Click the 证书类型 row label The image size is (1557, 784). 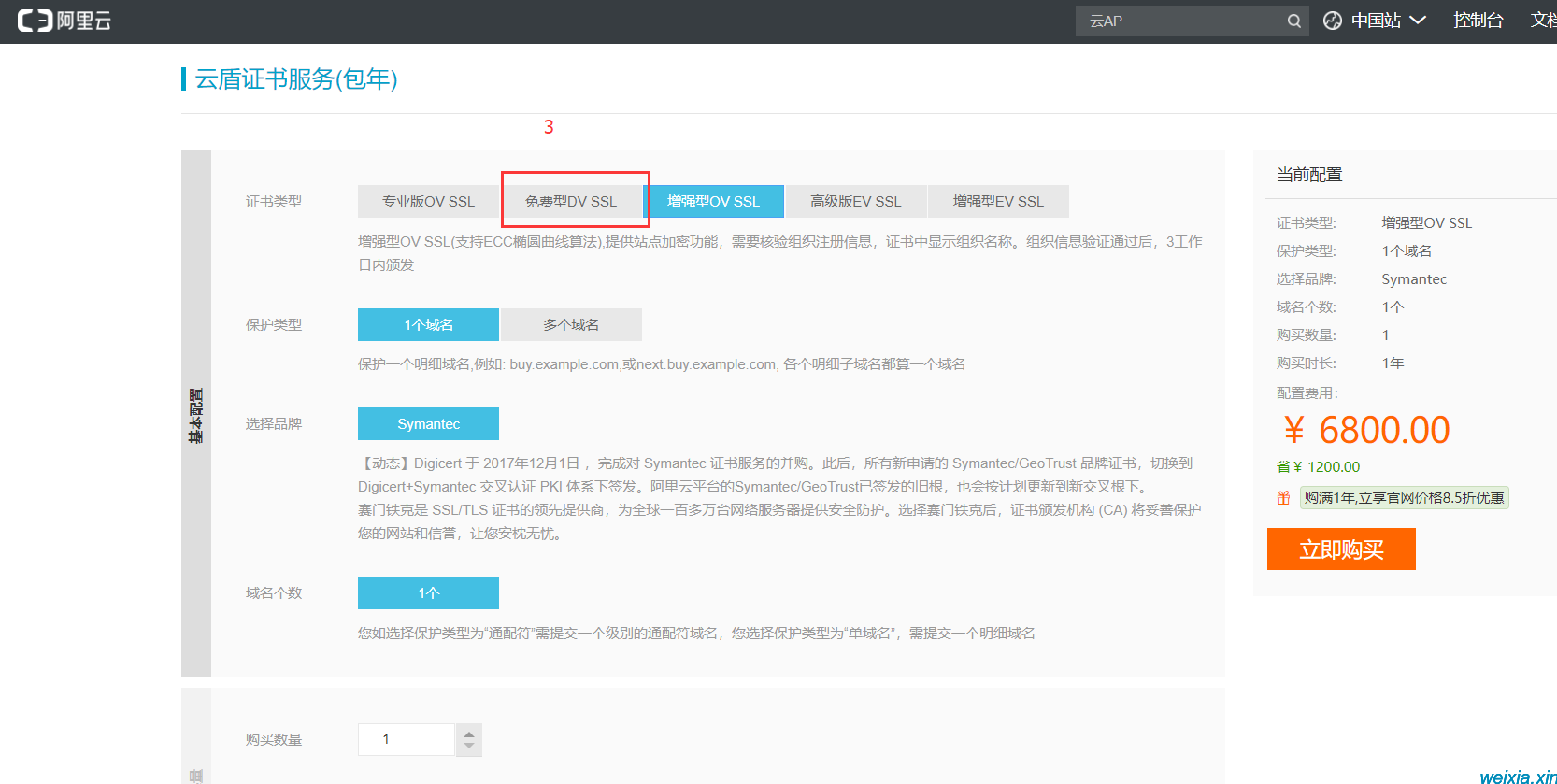point(274,201)
